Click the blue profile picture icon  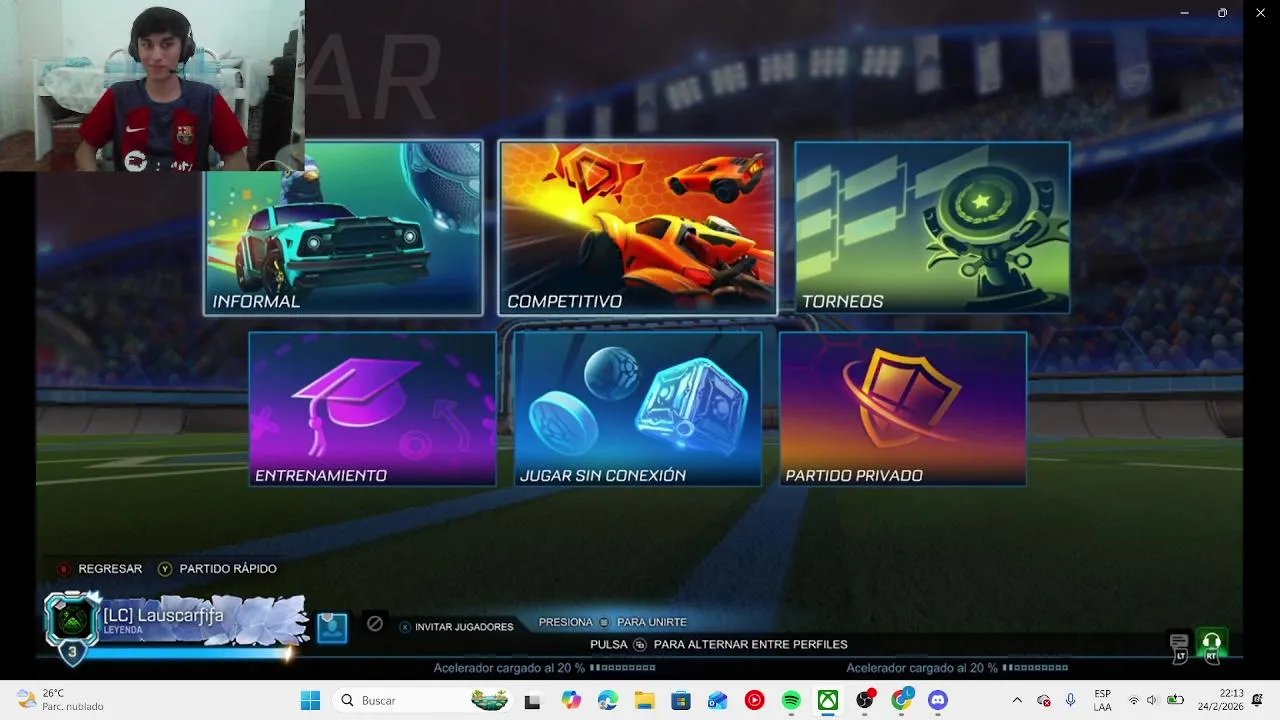click(332, 627)
